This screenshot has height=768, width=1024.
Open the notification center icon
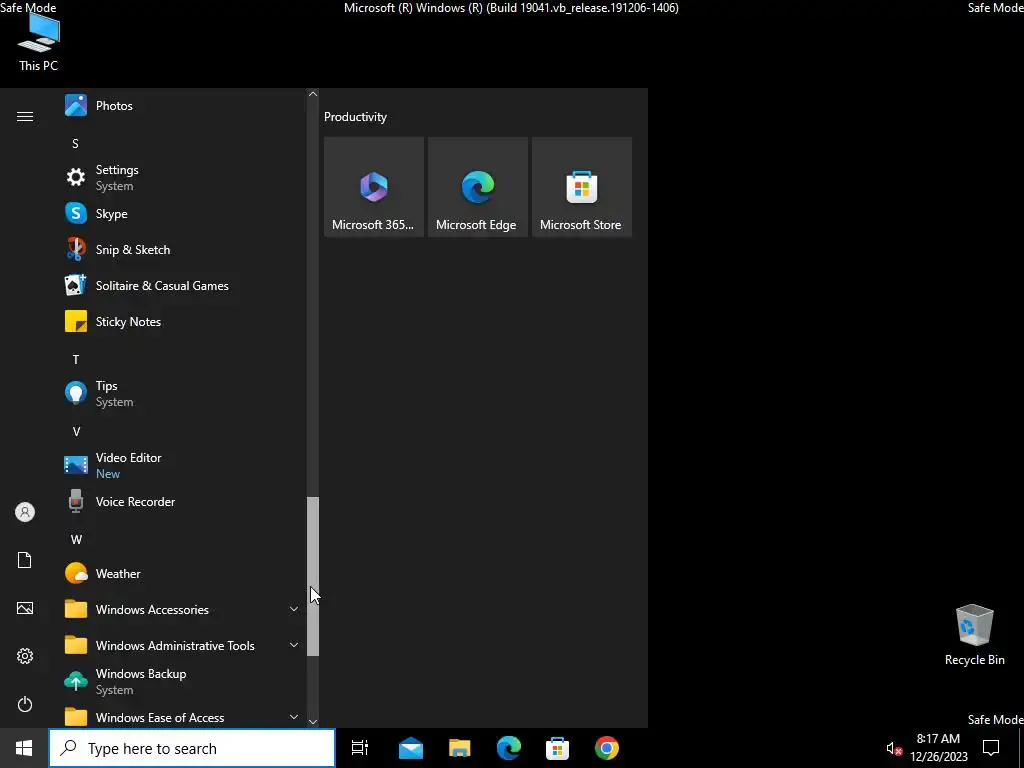pyautogui.click(x=991, y=748)
